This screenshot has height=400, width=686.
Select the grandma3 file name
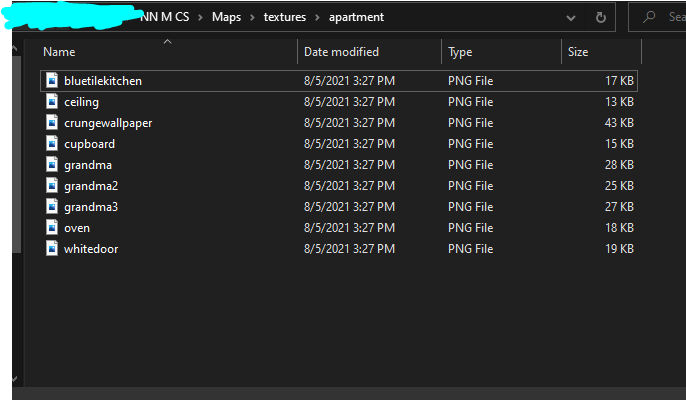coord(91,207)
